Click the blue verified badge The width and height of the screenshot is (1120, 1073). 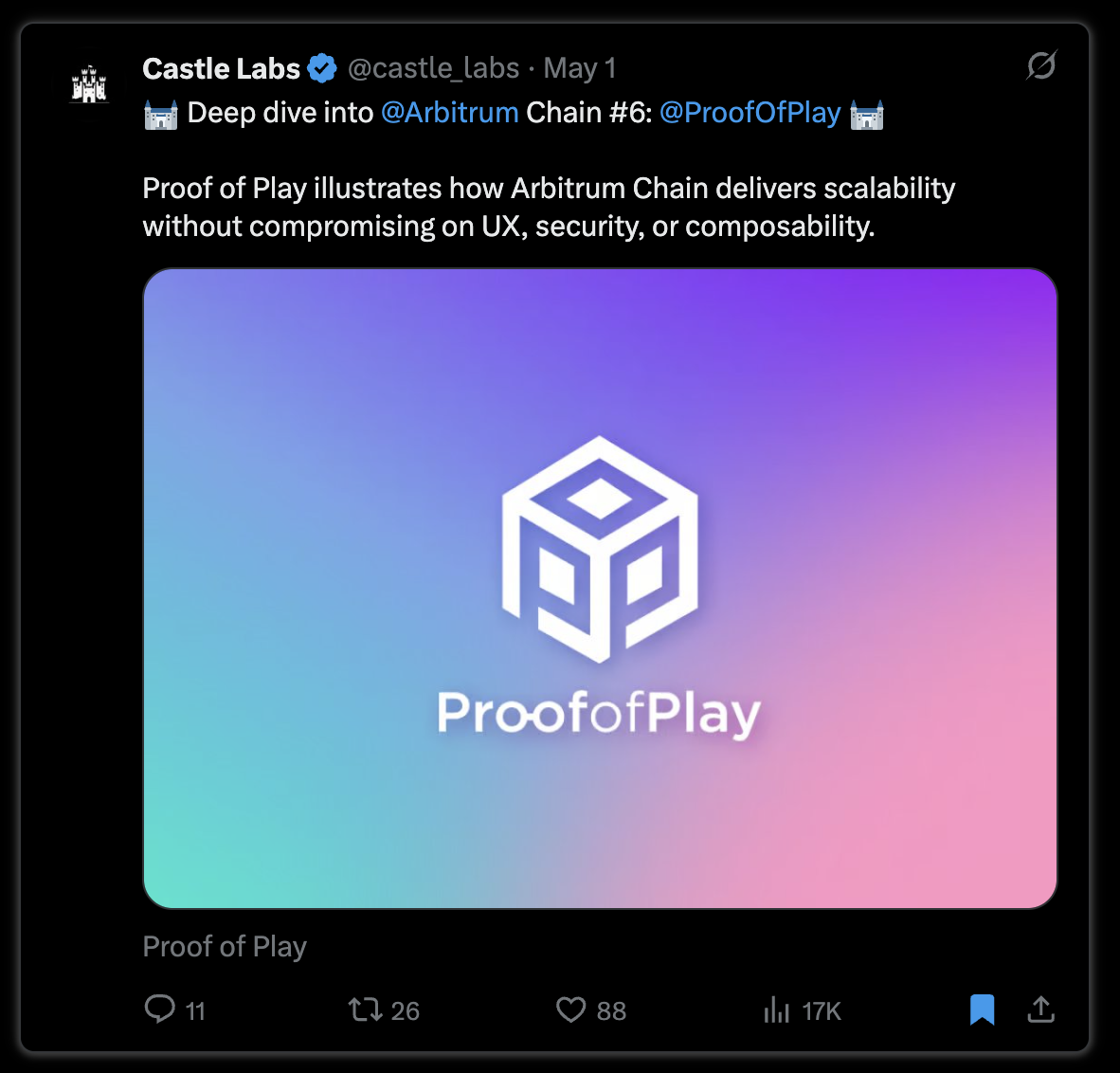[322, 68]
